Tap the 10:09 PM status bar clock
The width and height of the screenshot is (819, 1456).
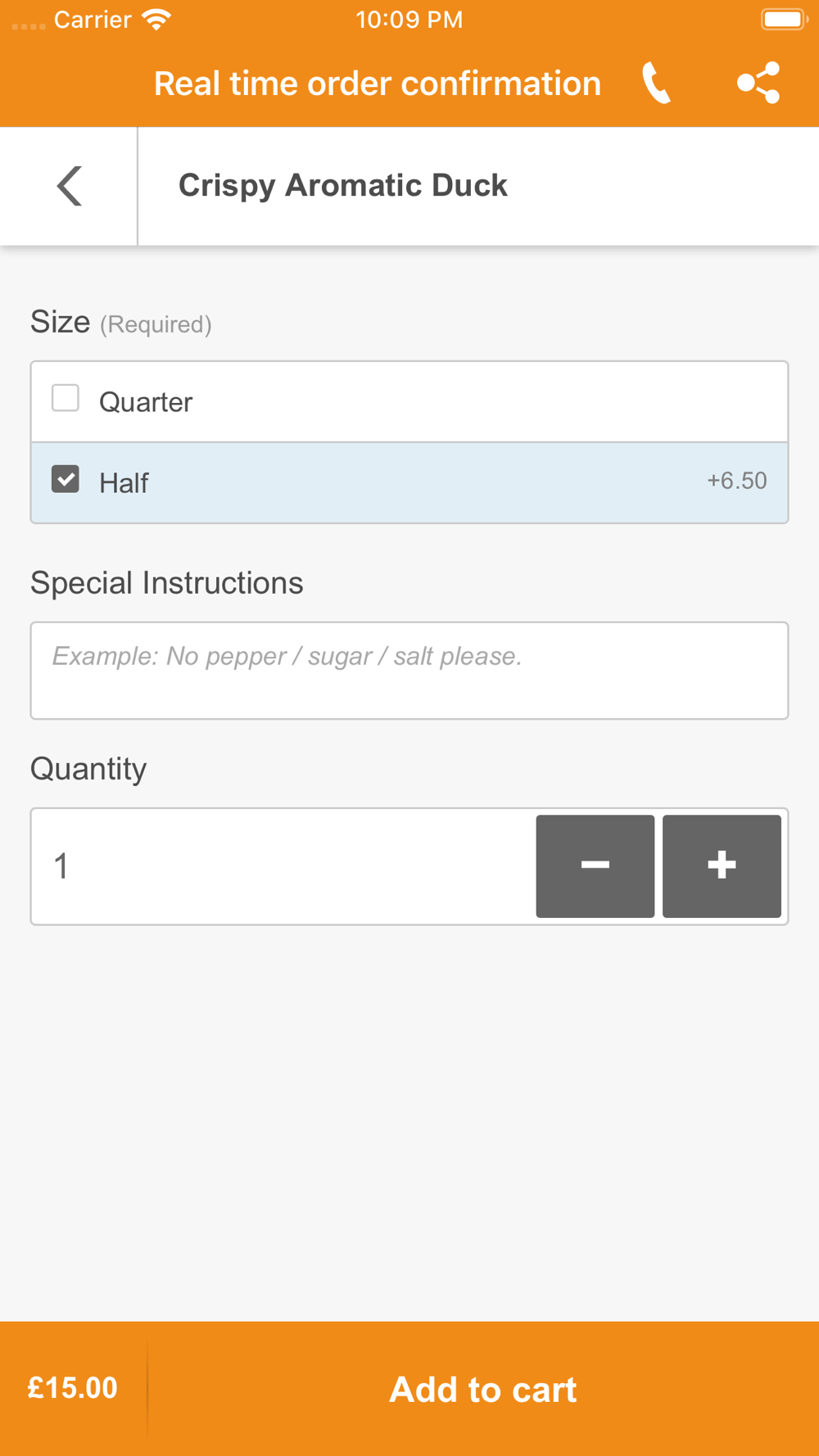pos(409,20)
